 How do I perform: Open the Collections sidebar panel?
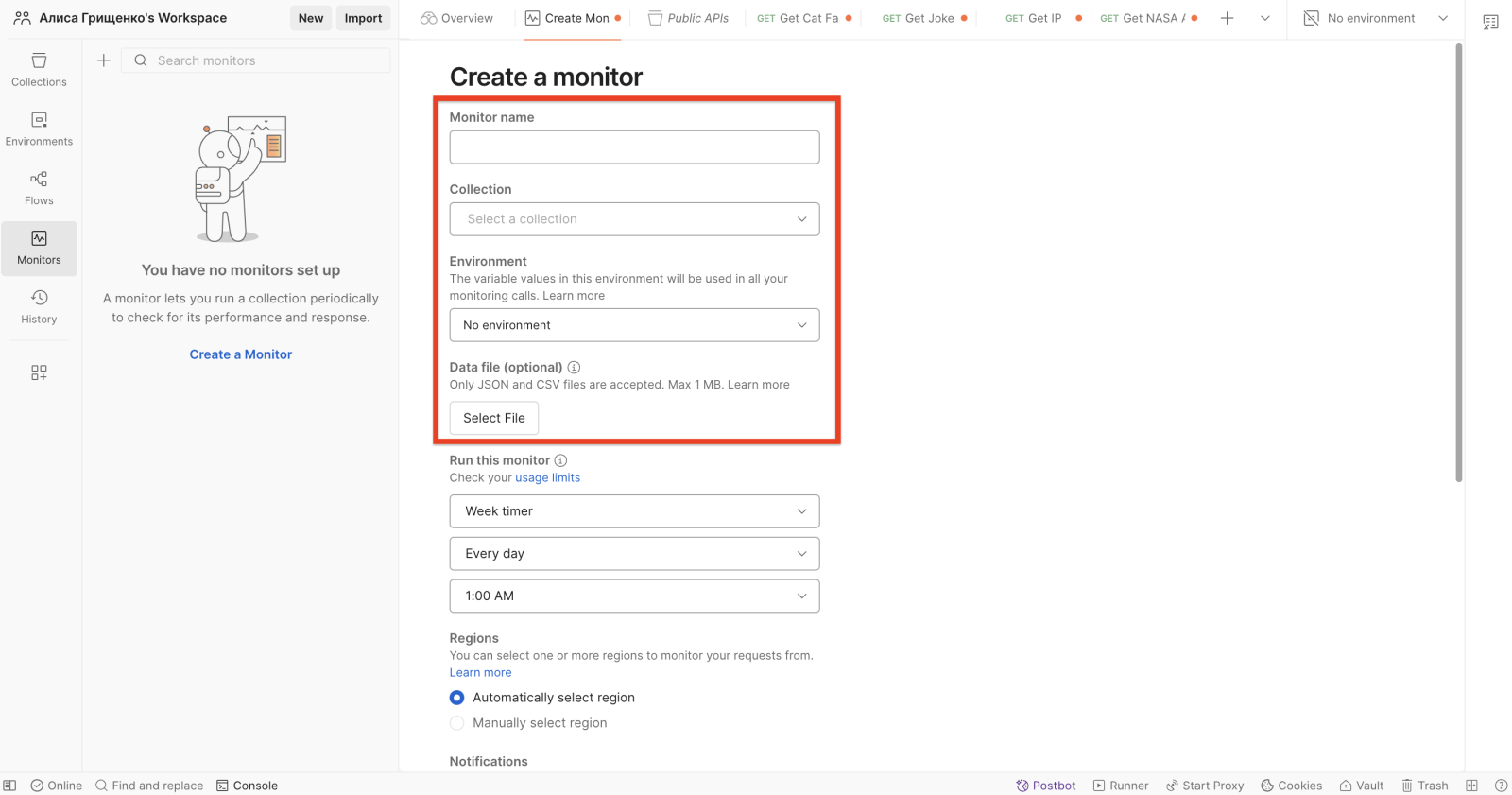[39, 70]
